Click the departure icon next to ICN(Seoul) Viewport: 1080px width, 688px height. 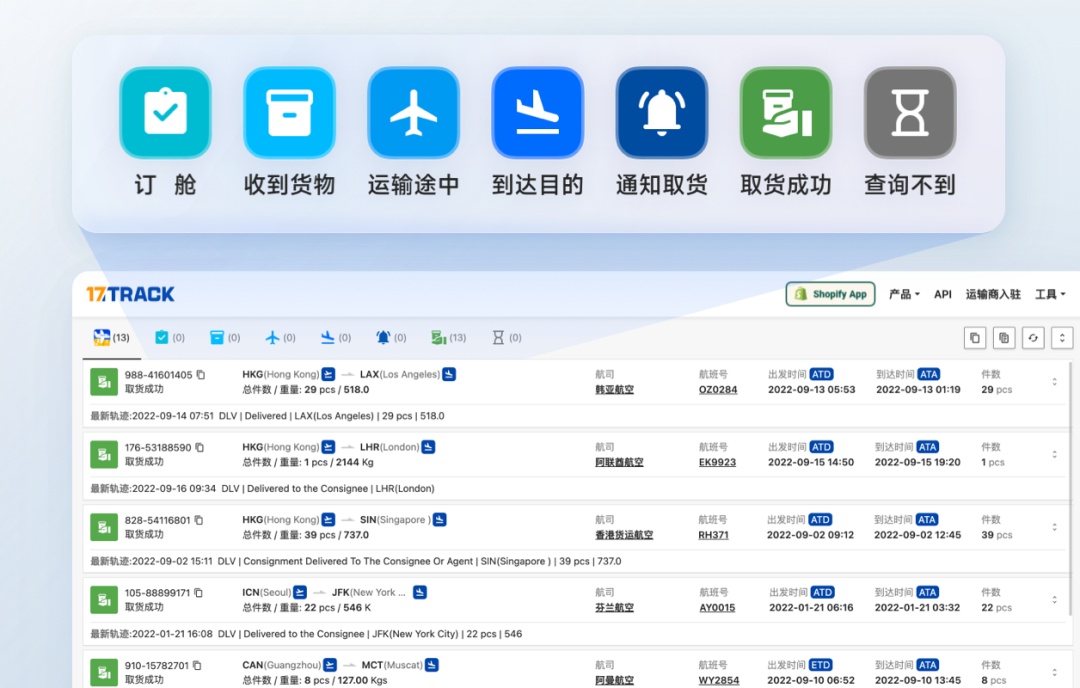(300, 592)
